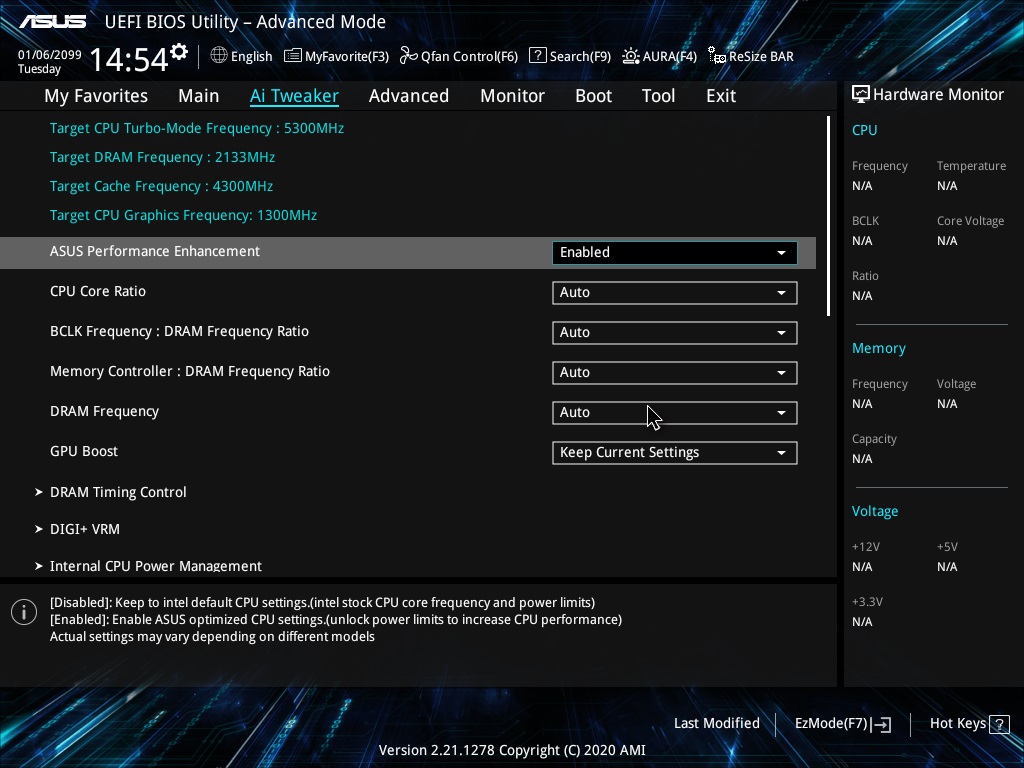This screenshot has width=1024, height=768.
Task: Click Search(F9) label
Action: 580,57
